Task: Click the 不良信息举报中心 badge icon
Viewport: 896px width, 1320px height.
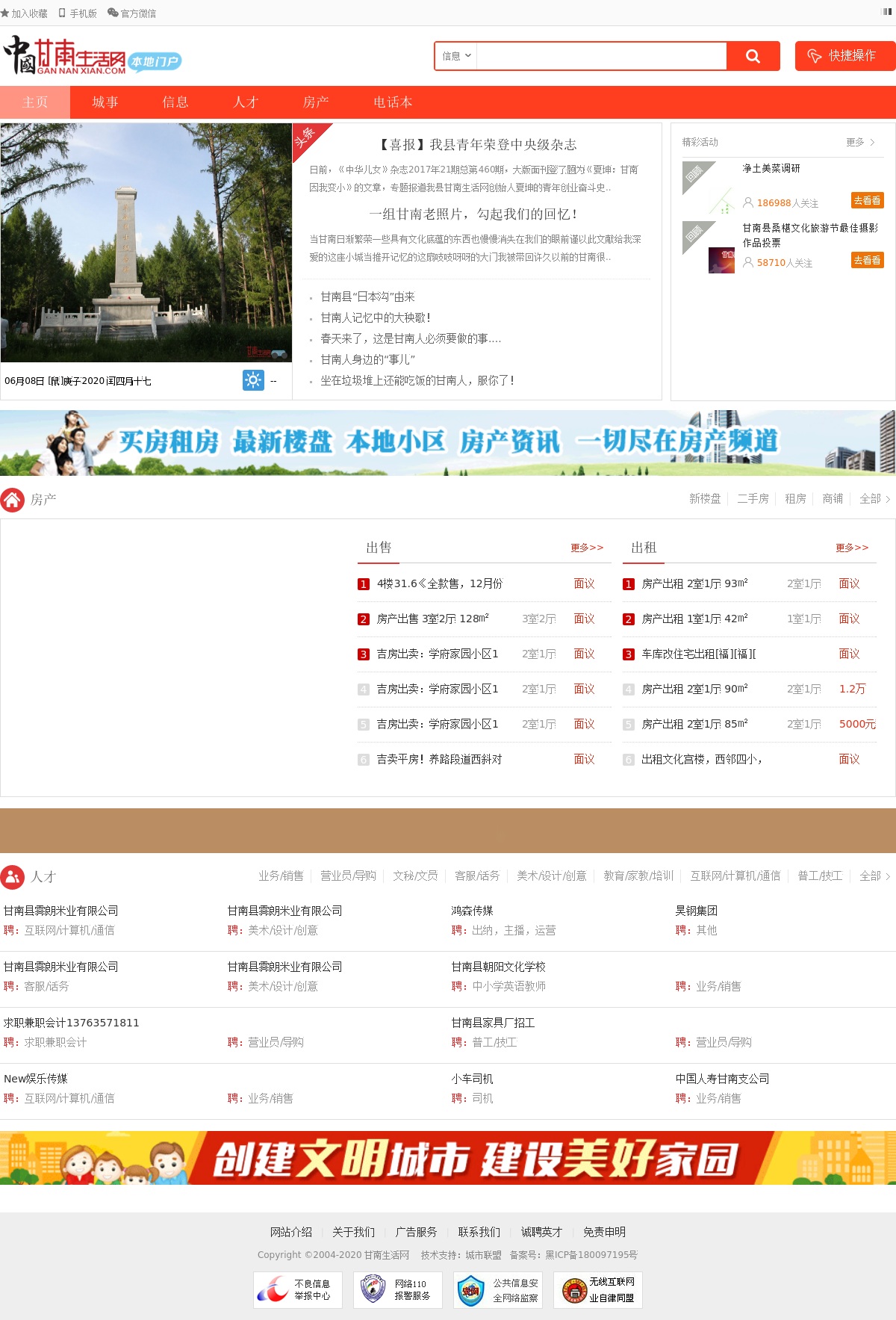Action: click(x=298, y=1290)
